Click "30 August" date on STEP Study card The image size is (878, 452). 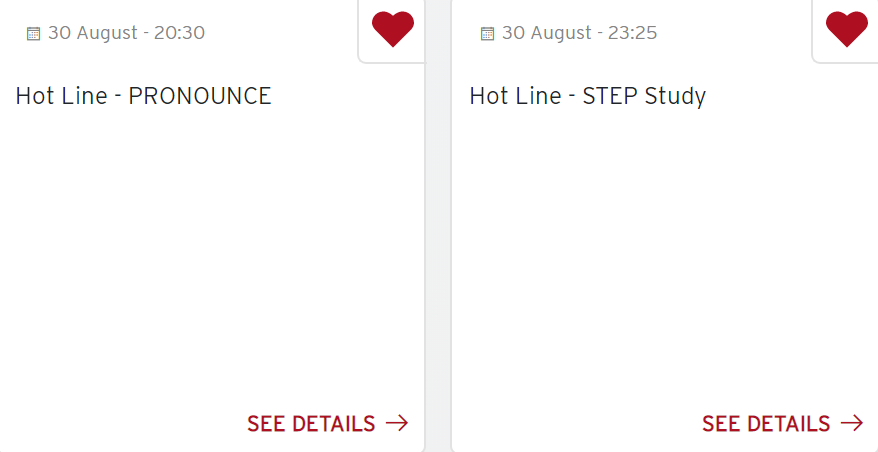(x=546, y=33)
